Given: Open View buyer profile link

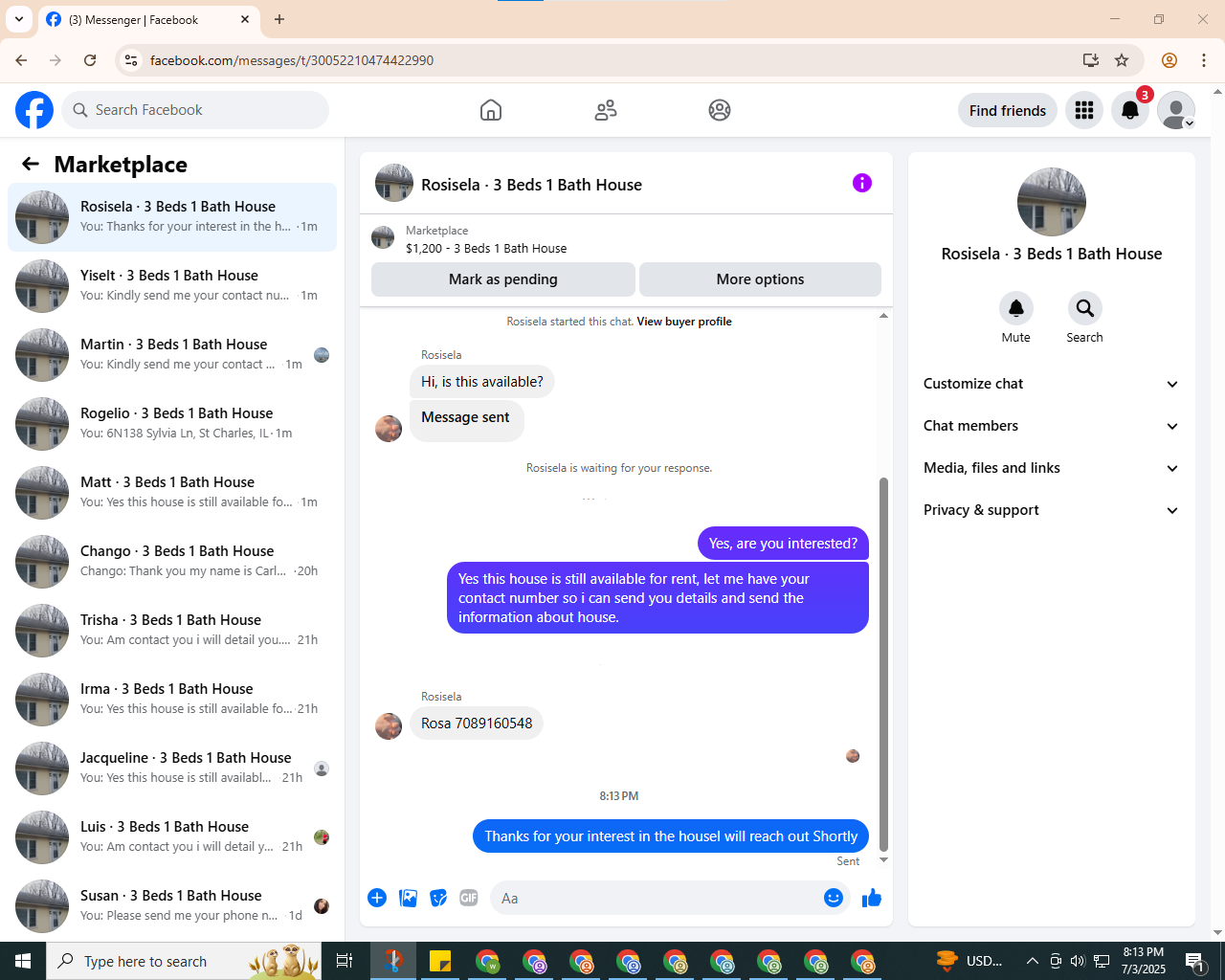Looking at the screenshot, I should [684, 322].
